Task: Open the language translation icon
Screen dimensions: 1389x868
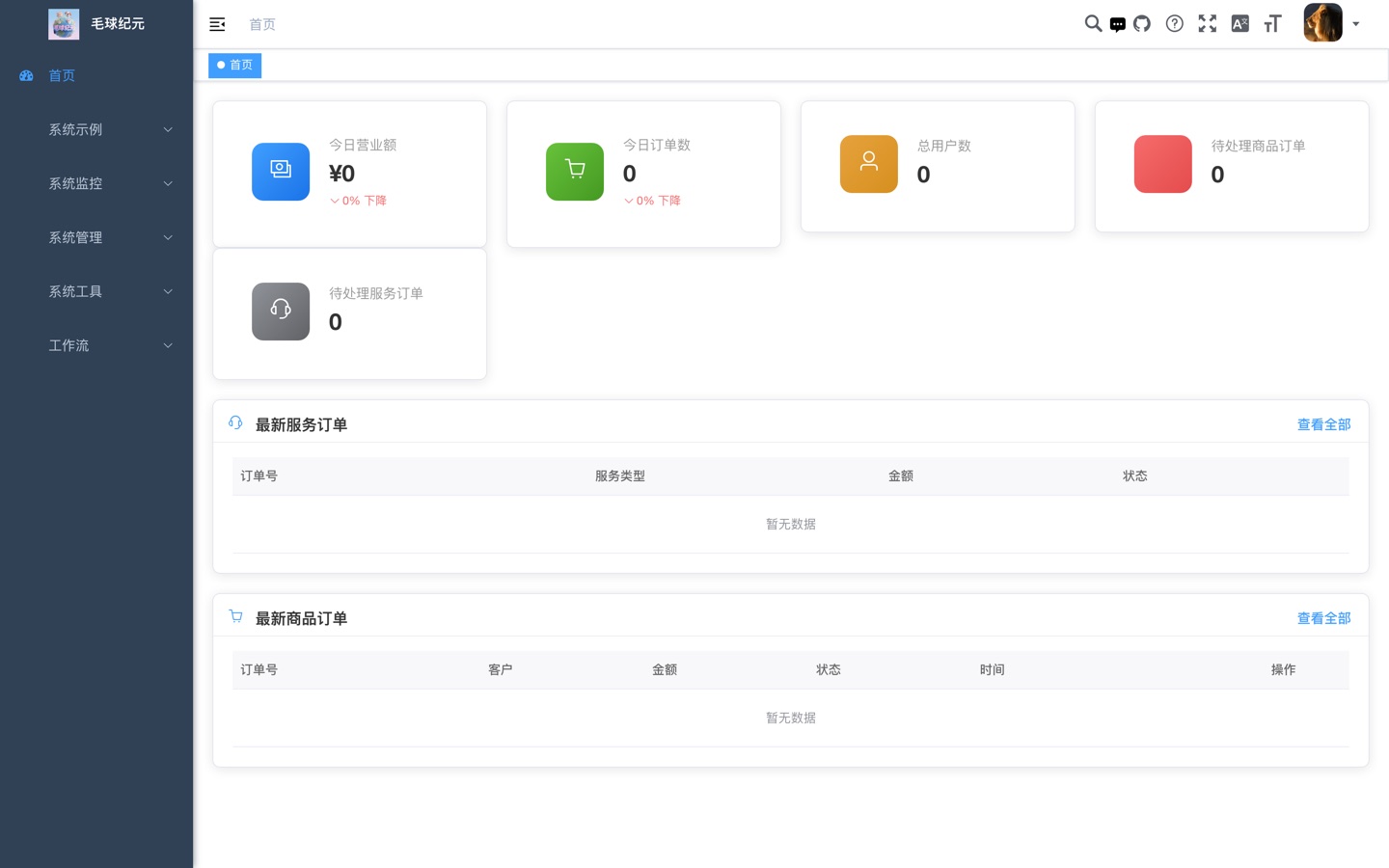Action: click(x=1240, y=23)
